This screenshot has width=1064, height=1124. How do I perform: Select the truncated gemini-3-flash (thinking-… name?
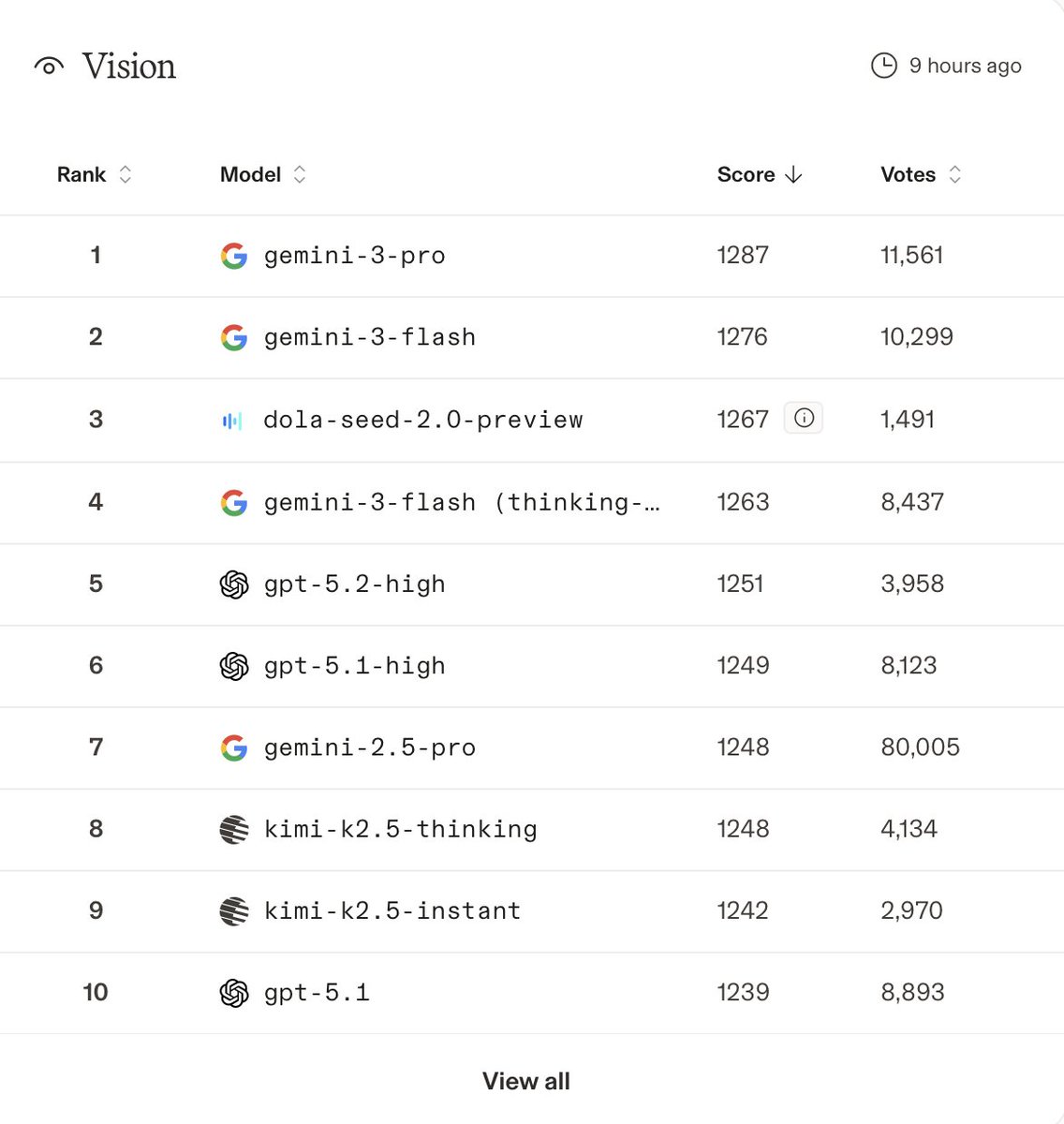[462, 502]
